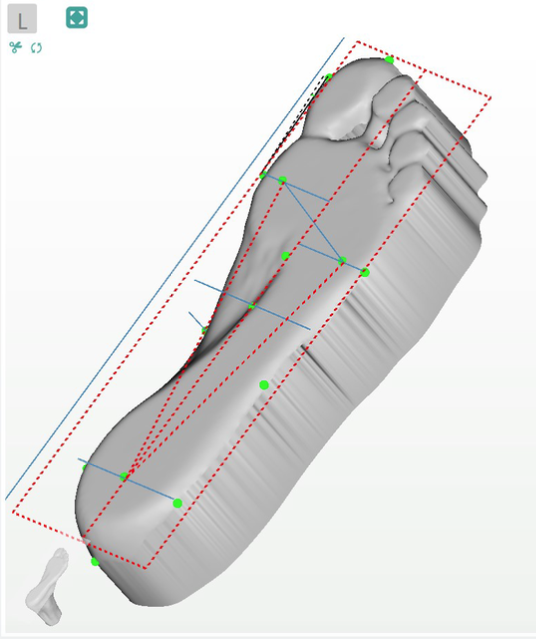The height and width of the screenshot is (639, 536).
Task: Select the large green marker on the heel's outer edge
Action: (x=177, y=503)
